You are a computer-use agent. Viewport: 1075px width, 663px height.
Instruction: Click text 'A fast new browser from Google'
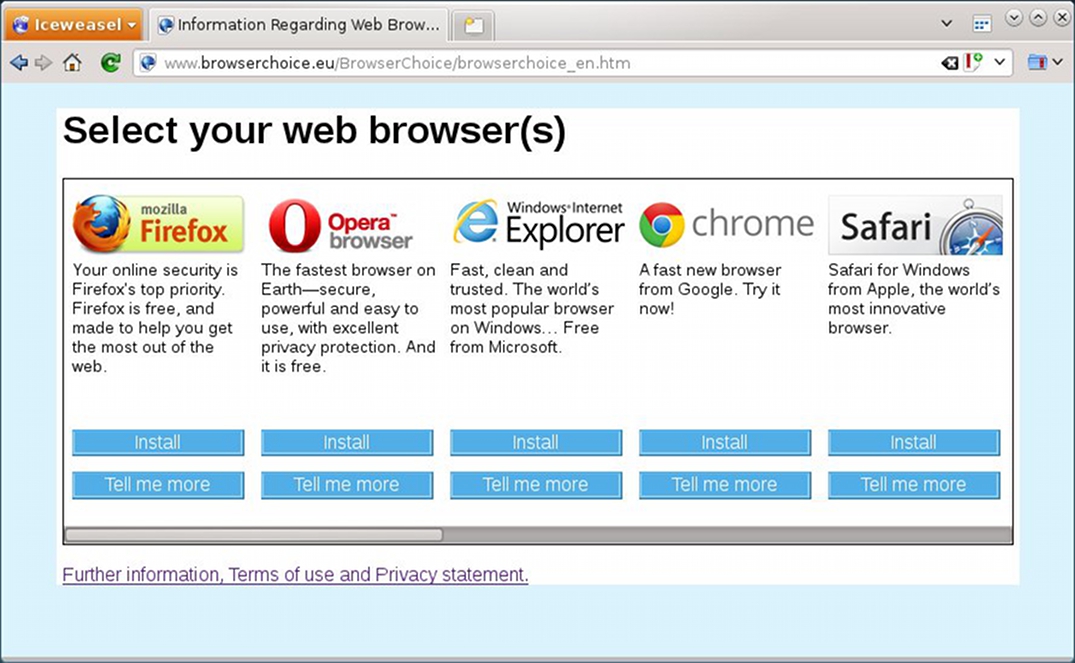click(x=710, y=280)
